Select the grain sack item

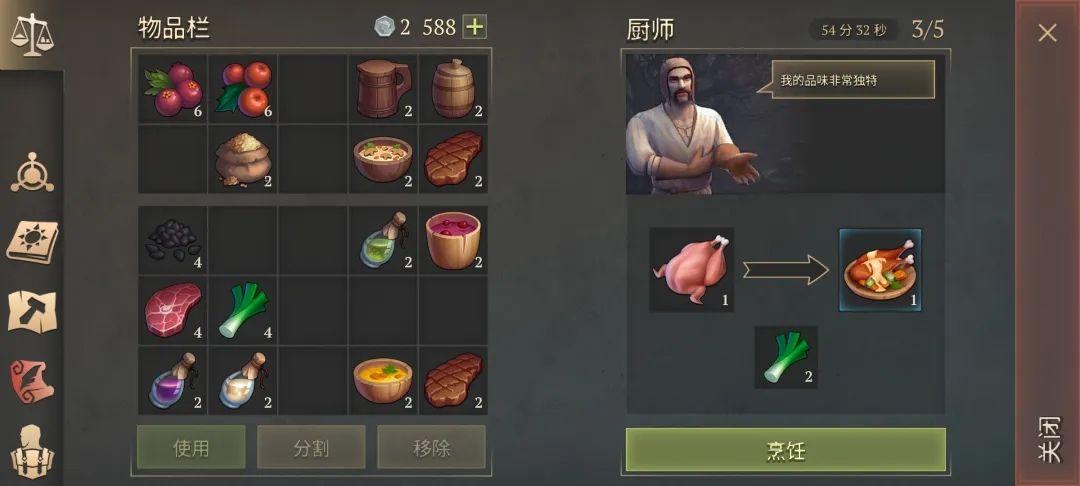tap(242, 159)
